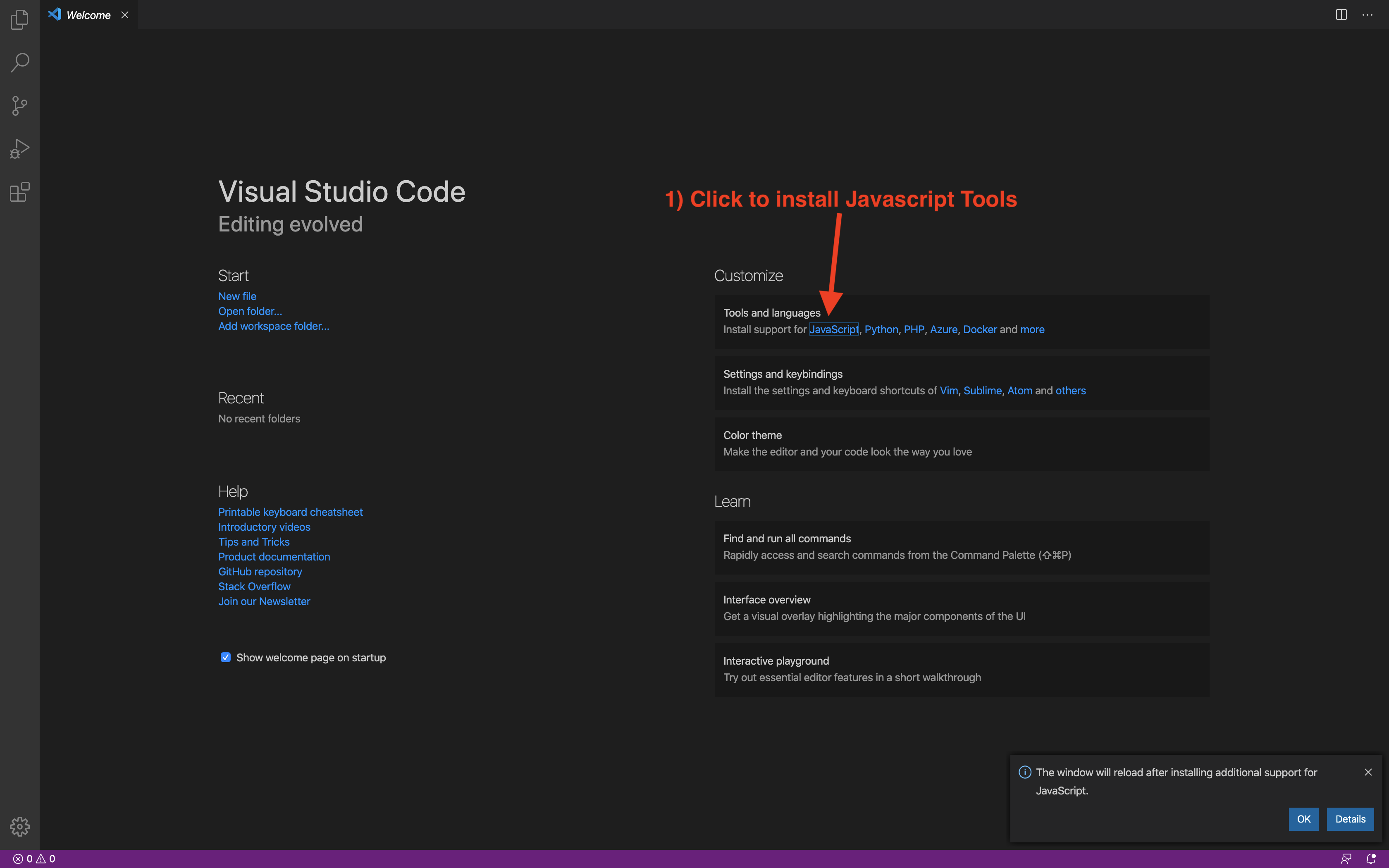The width and height of the screenshot is (1389, 868).
Task: Dismiss the JavaScript notification OK button
Action: pos(1303,819)
